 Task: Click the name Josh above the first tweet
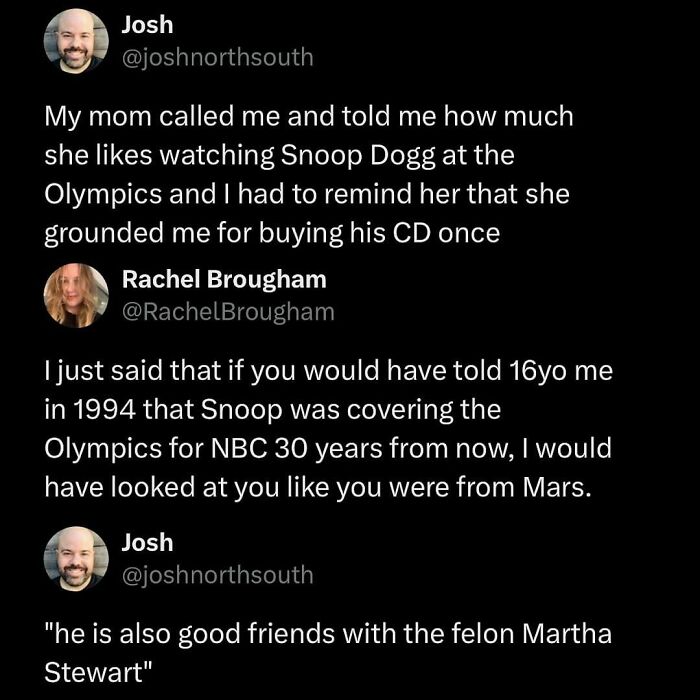pos(146,26)
